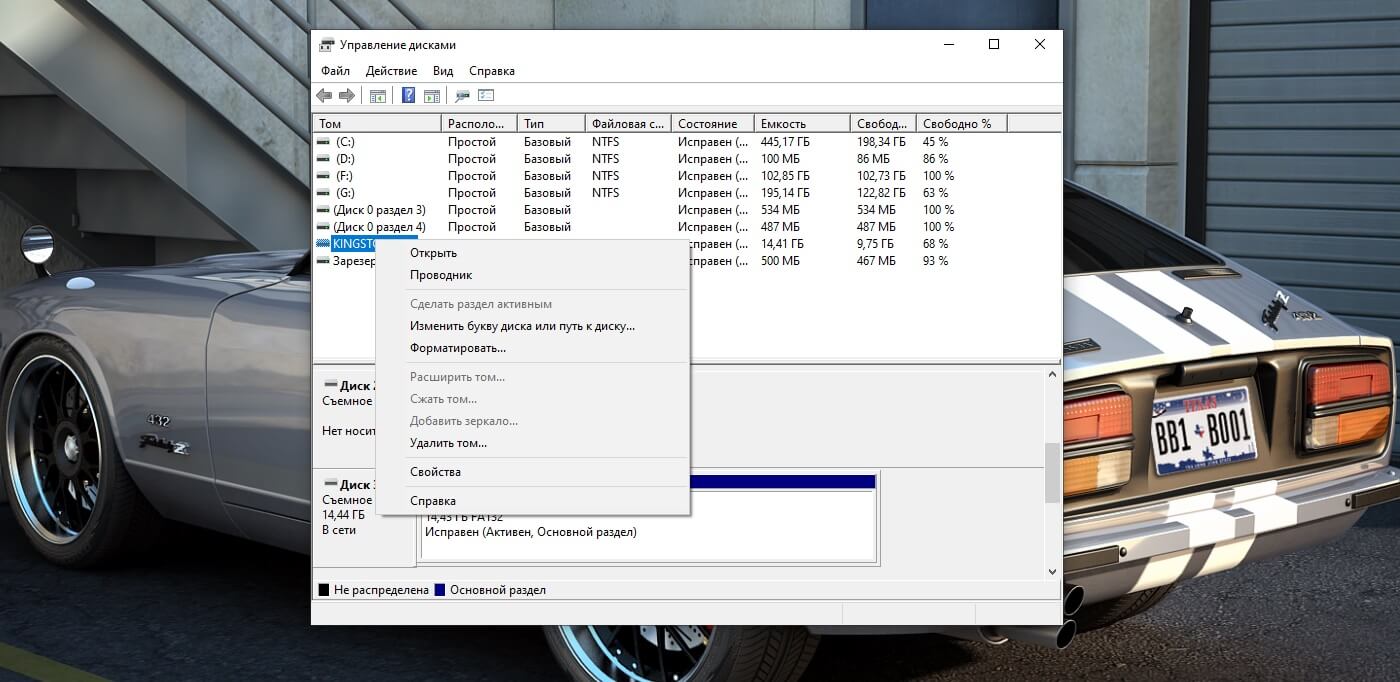The height and width of the screenshot is (682, 1400).
Task: Click the Back arrow in the toolbar
Action: click(324, 96)
